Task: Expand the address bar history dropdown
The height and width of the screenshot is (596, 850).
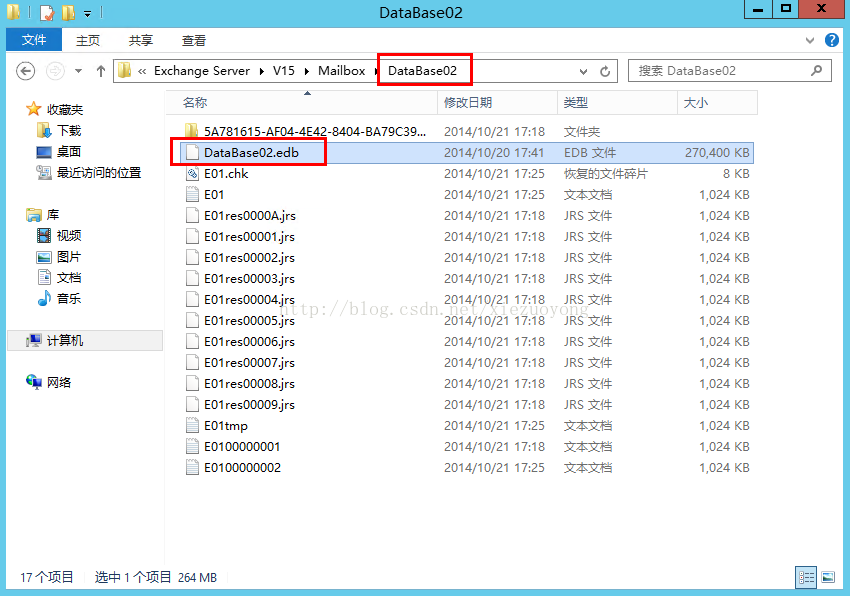Action: pos(583,71)
